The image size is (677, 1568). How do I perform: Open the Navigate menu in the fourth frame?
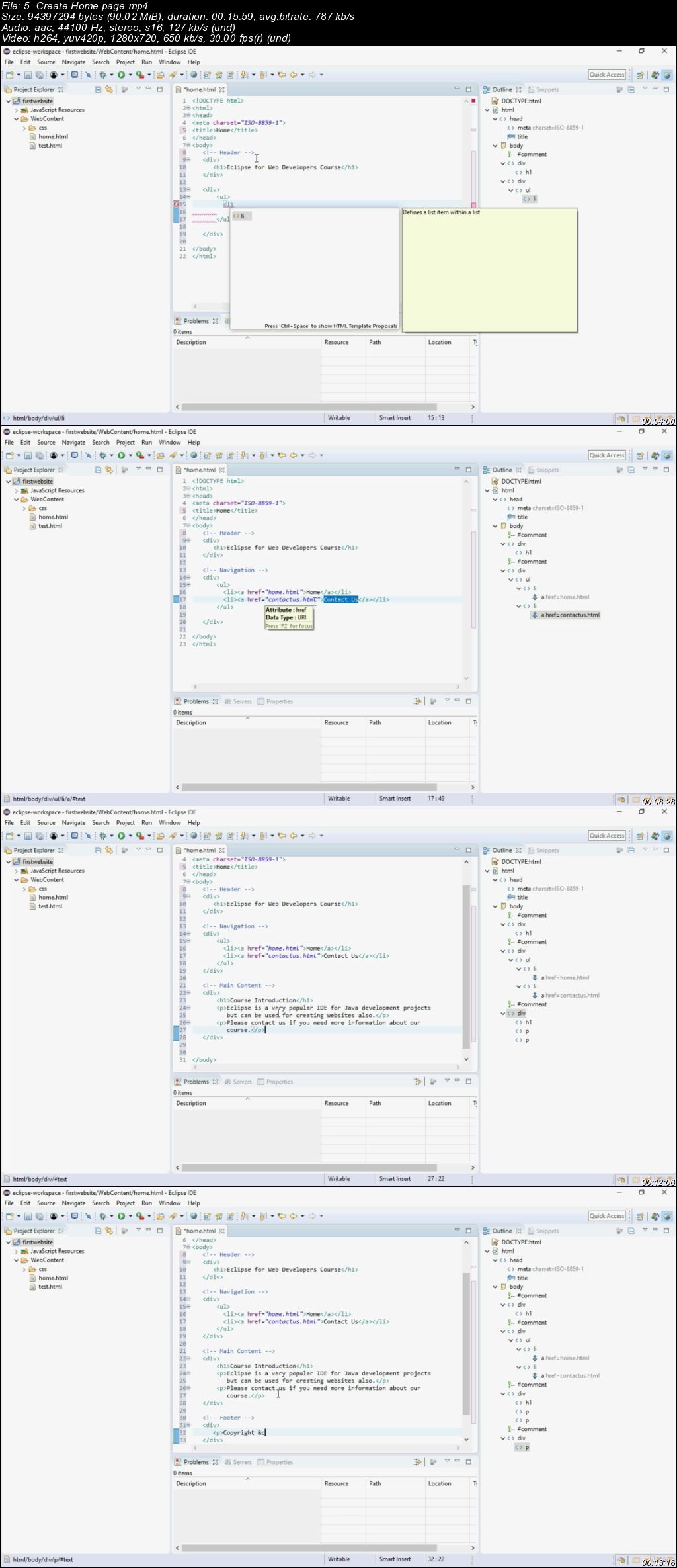(x=73, y=1203)
